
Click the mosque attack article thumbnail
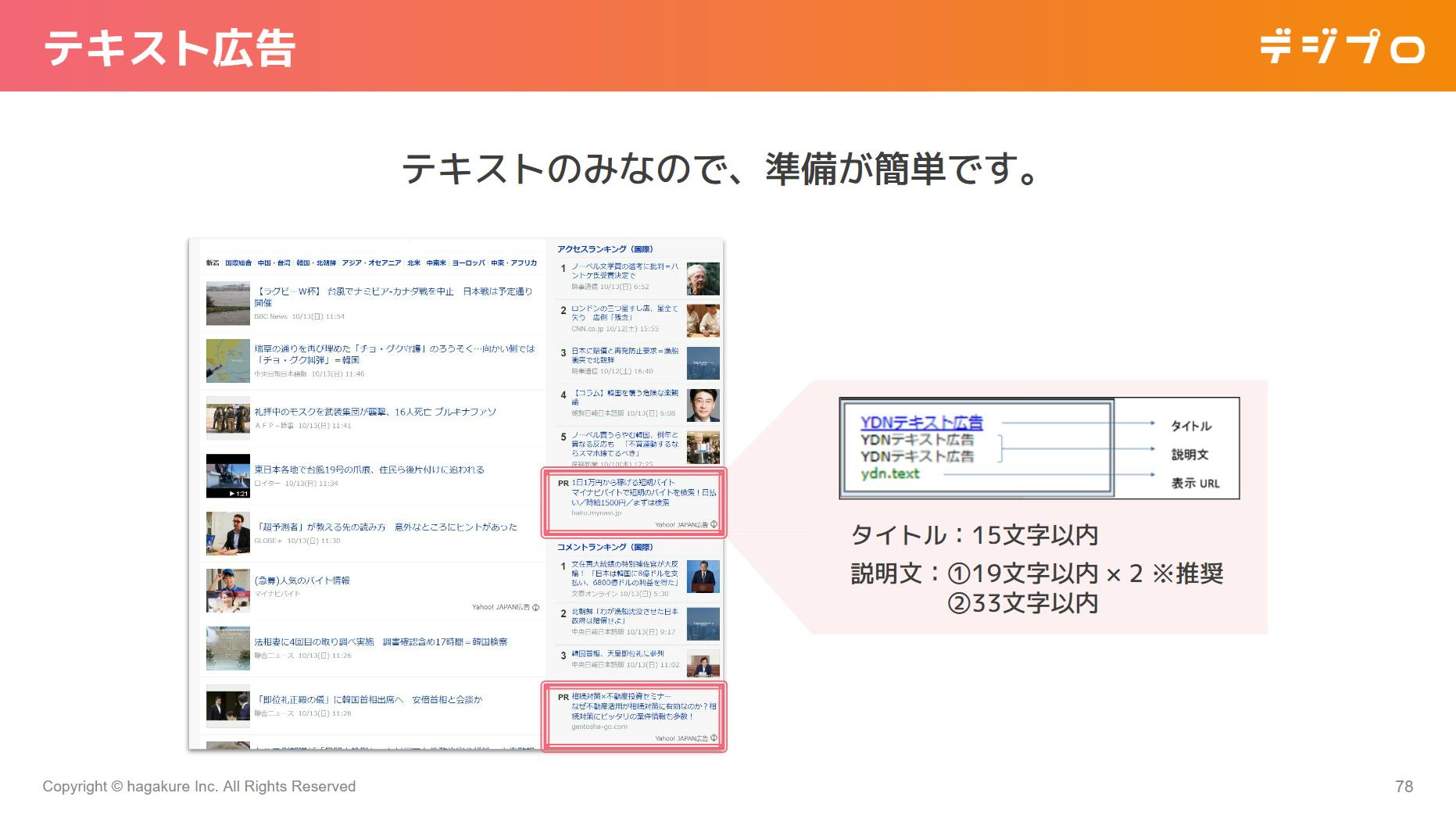pos(227,418)
